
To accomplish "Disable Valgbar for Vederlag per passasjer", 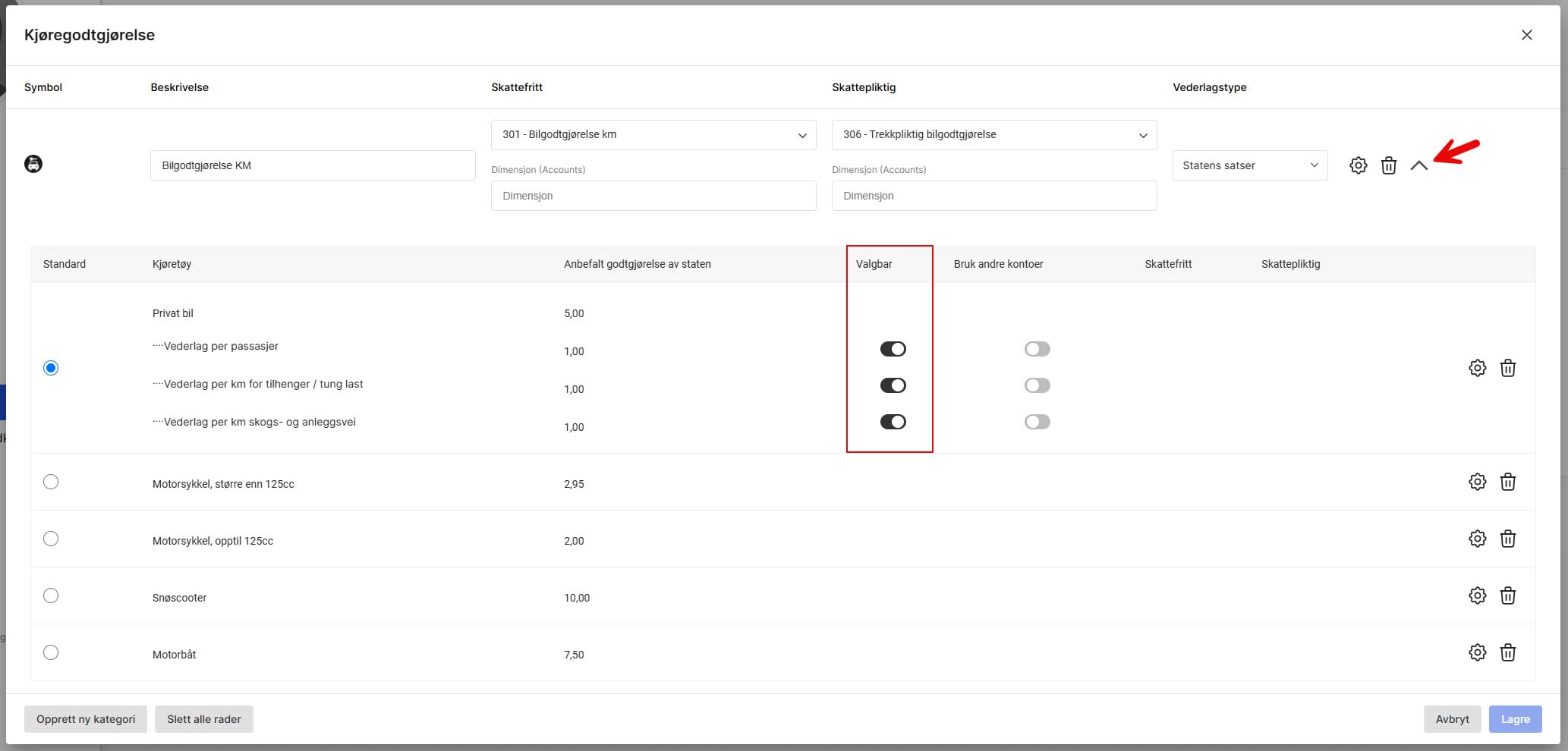I will (x=893, y=349).
